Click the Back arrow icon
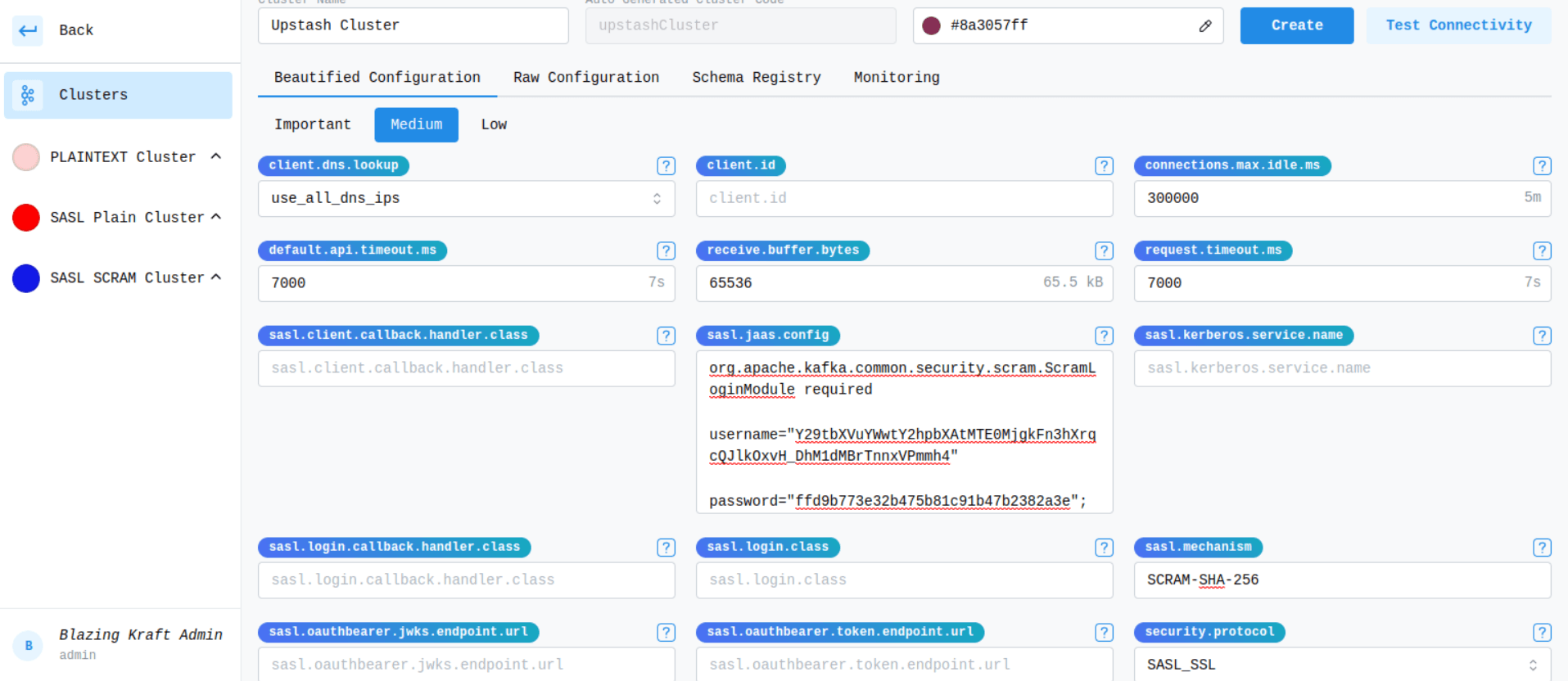 coord(28,30)
